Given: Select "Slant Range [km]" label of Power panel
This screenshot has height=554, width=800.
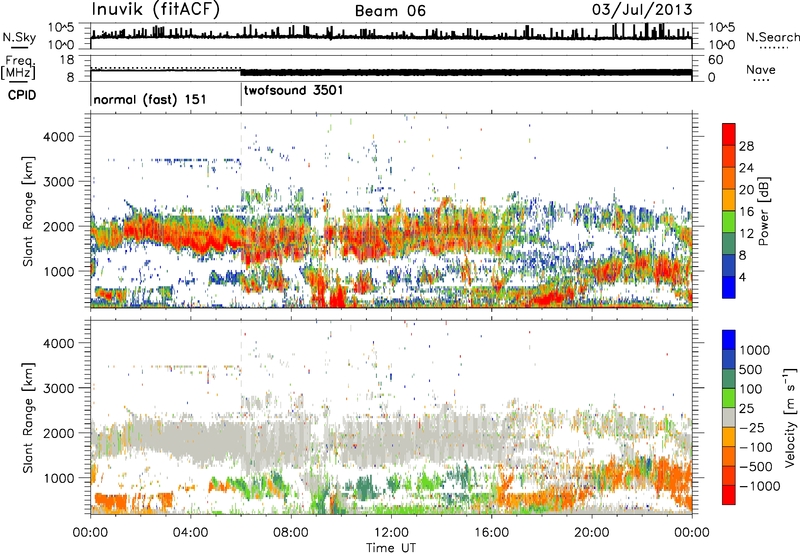Looking at the screenshot, I should pyautogui.click(x=28, y=211).
